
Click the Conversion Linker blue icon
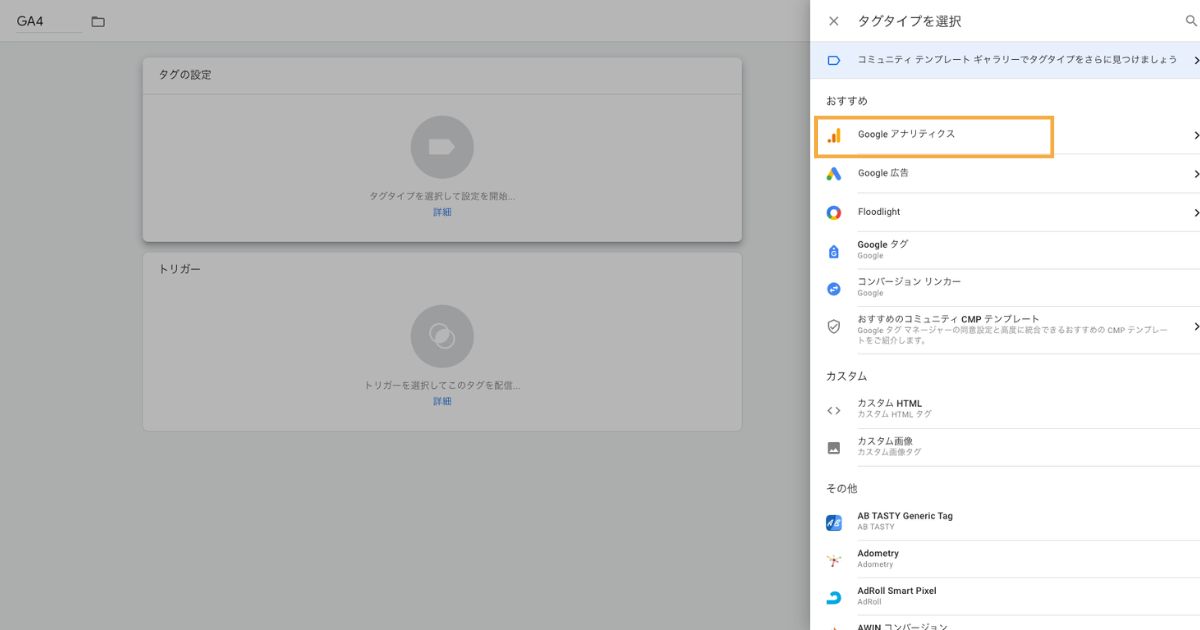pos(834,289)
